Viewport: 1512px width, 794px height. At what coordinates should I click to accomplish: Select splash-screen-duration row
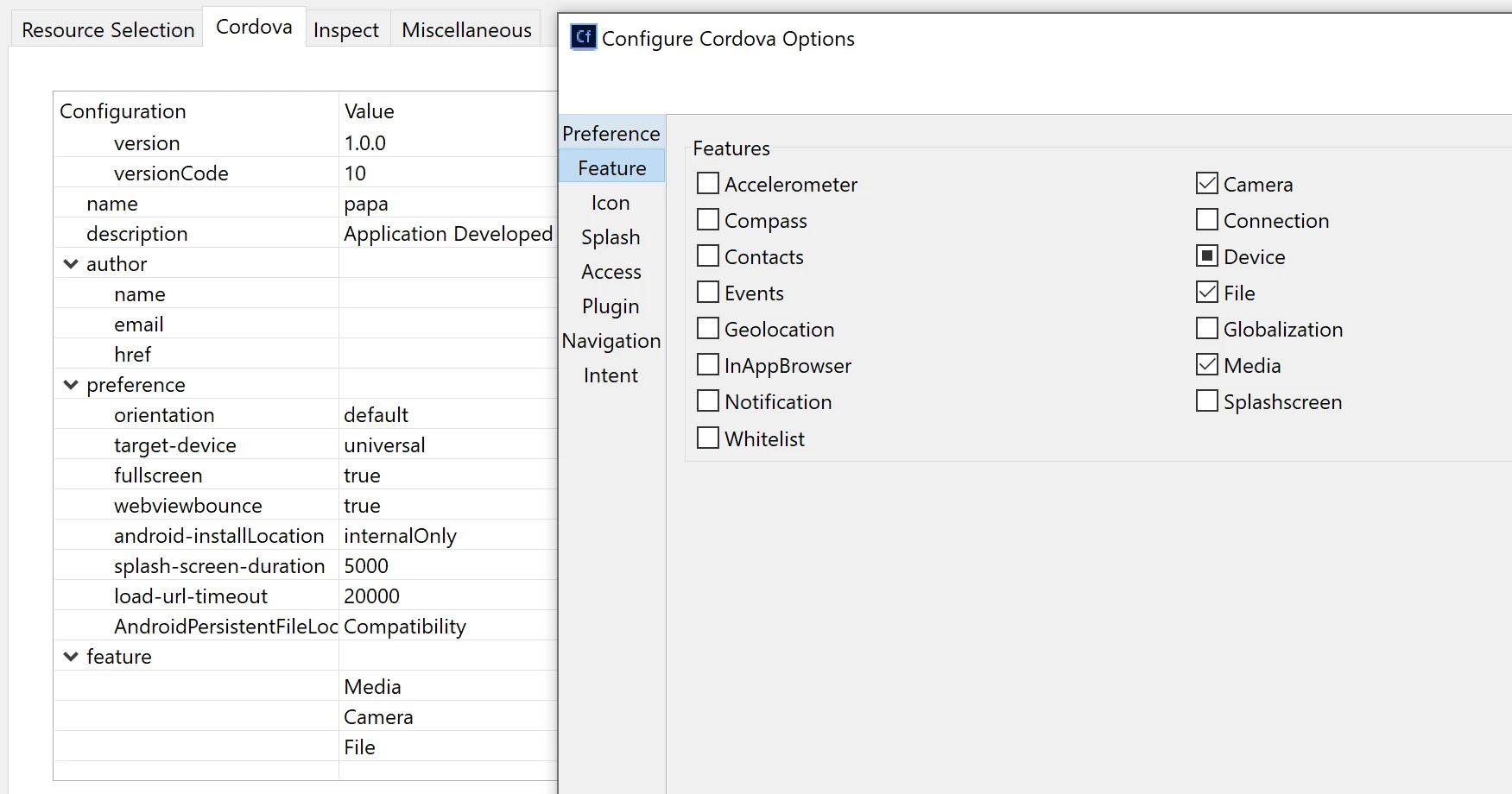pyautogui.click(x=306, y=565)
